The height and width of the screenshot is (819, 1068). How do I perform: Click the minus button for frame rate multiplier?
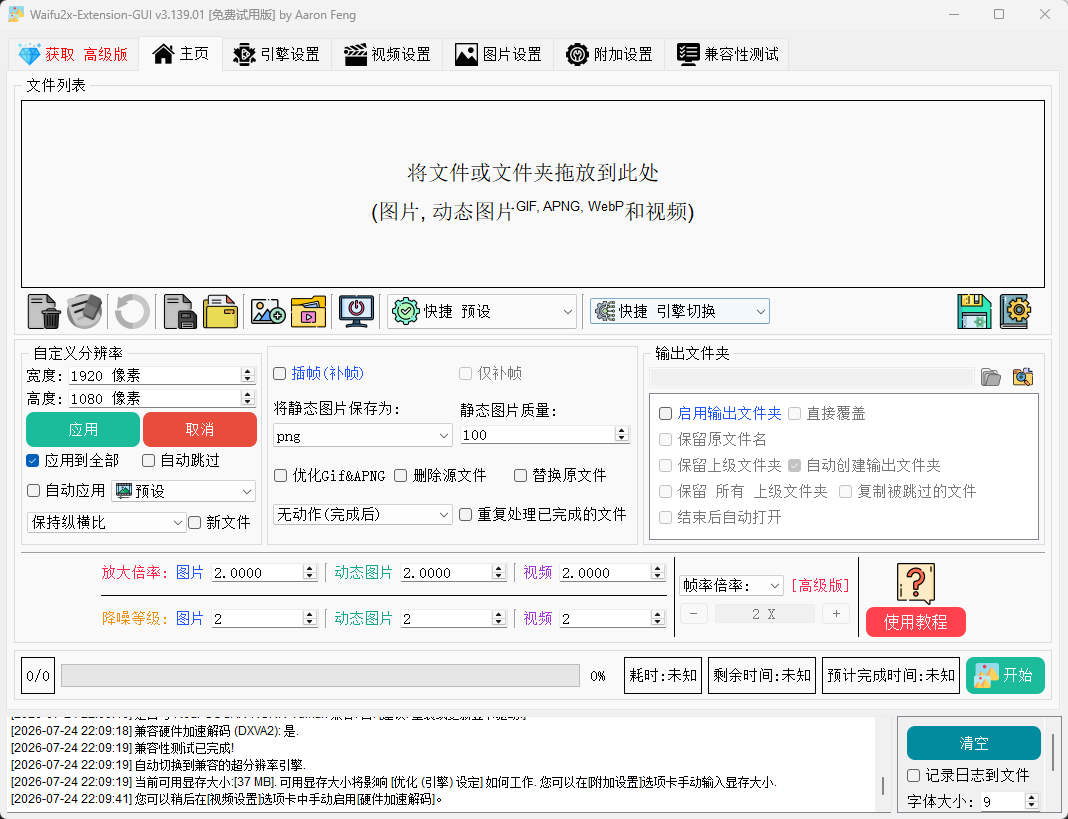[x=693, y=613]
